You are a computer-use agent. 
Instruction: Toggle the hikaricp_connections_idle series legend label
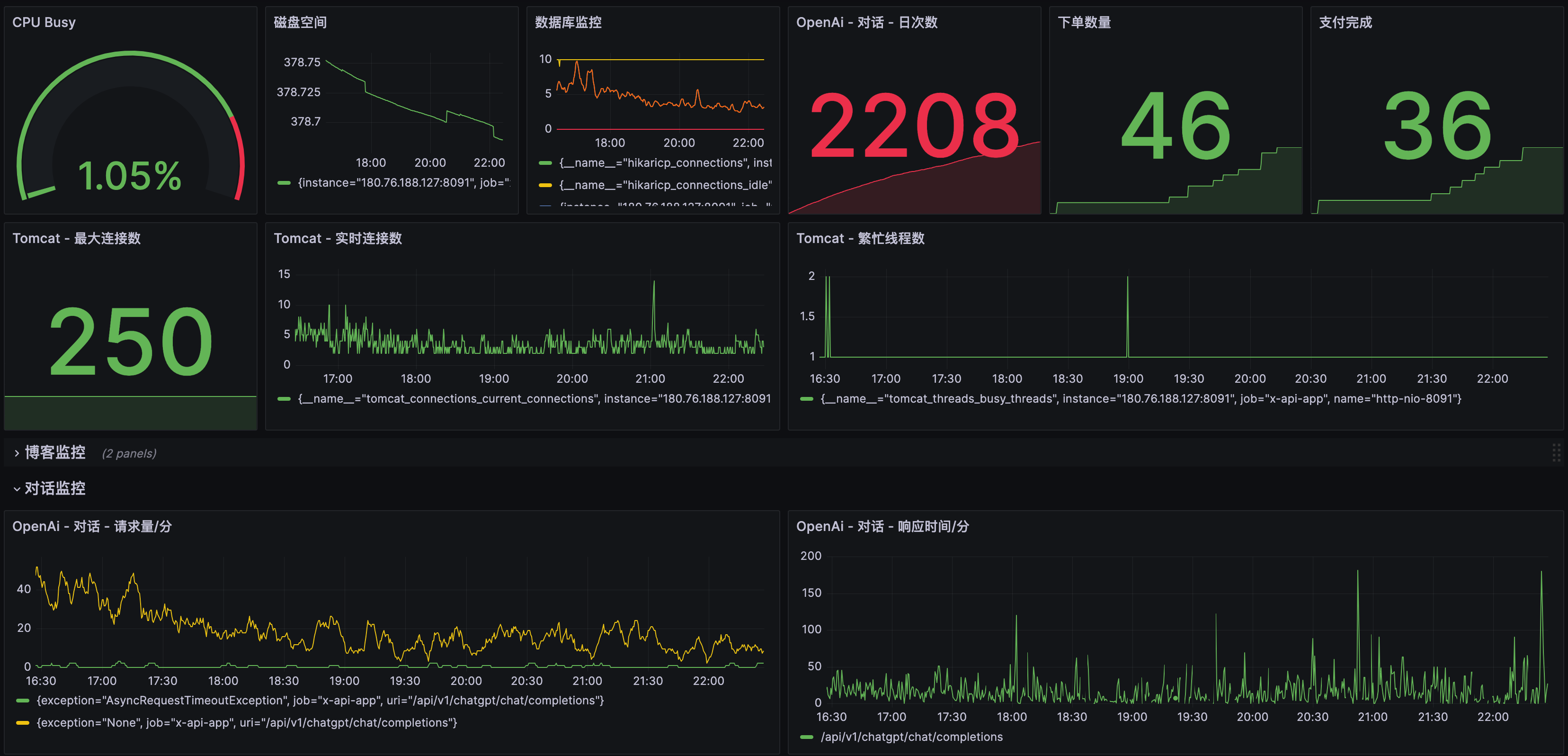coord(665,185)
